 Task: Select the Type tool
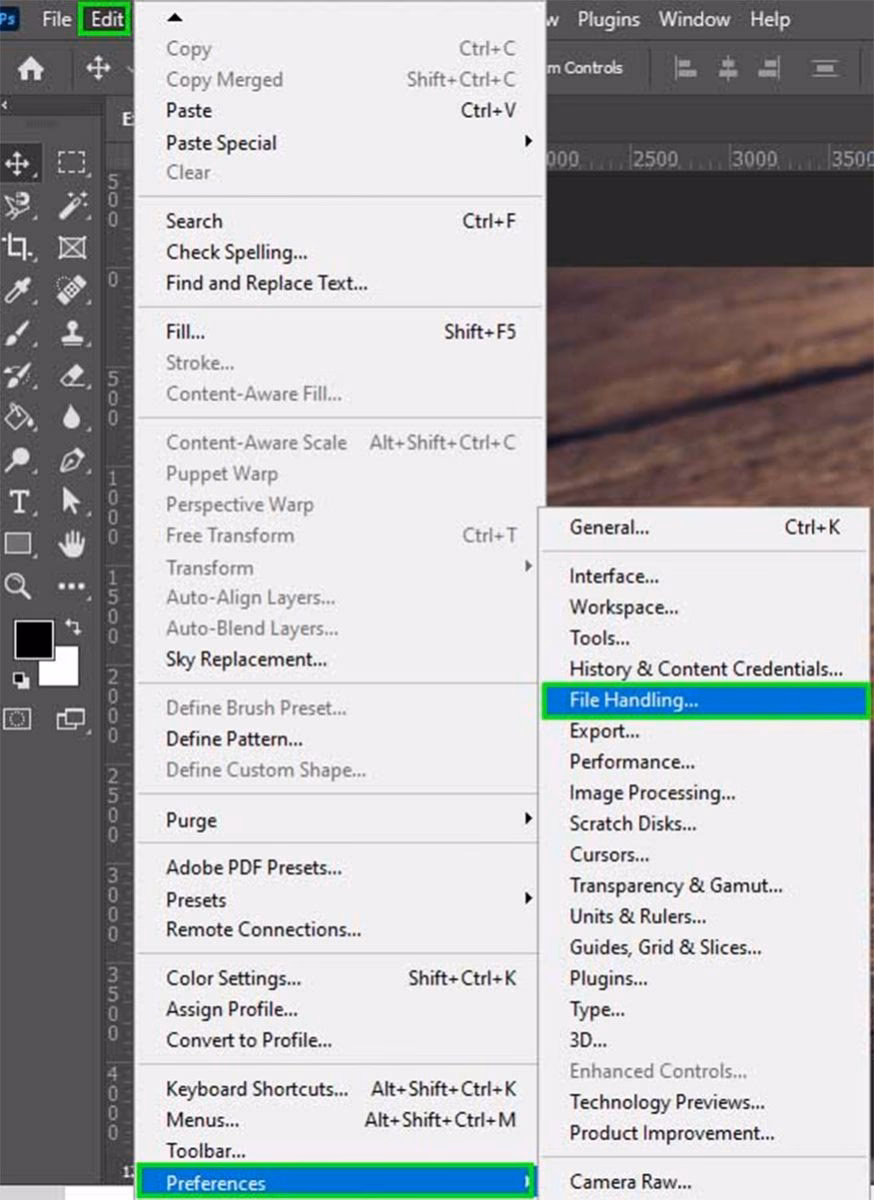pyautogui.click(x=18, y=503)
